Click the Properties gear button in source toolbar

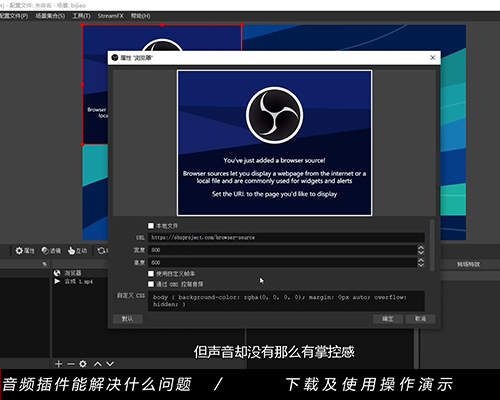[x=25, y=251]
